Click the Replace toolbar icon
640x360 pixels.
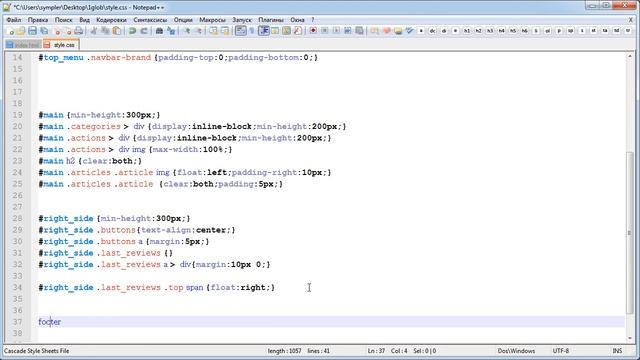tap(171, 31)
